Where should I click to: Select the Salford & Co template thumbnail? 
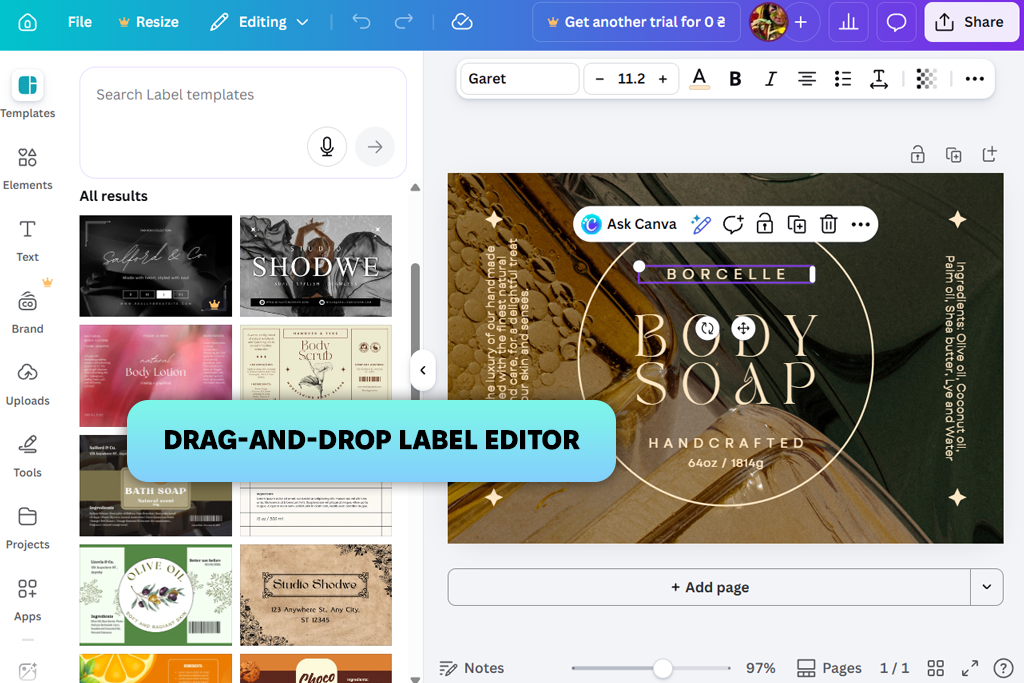click(155, 266)
